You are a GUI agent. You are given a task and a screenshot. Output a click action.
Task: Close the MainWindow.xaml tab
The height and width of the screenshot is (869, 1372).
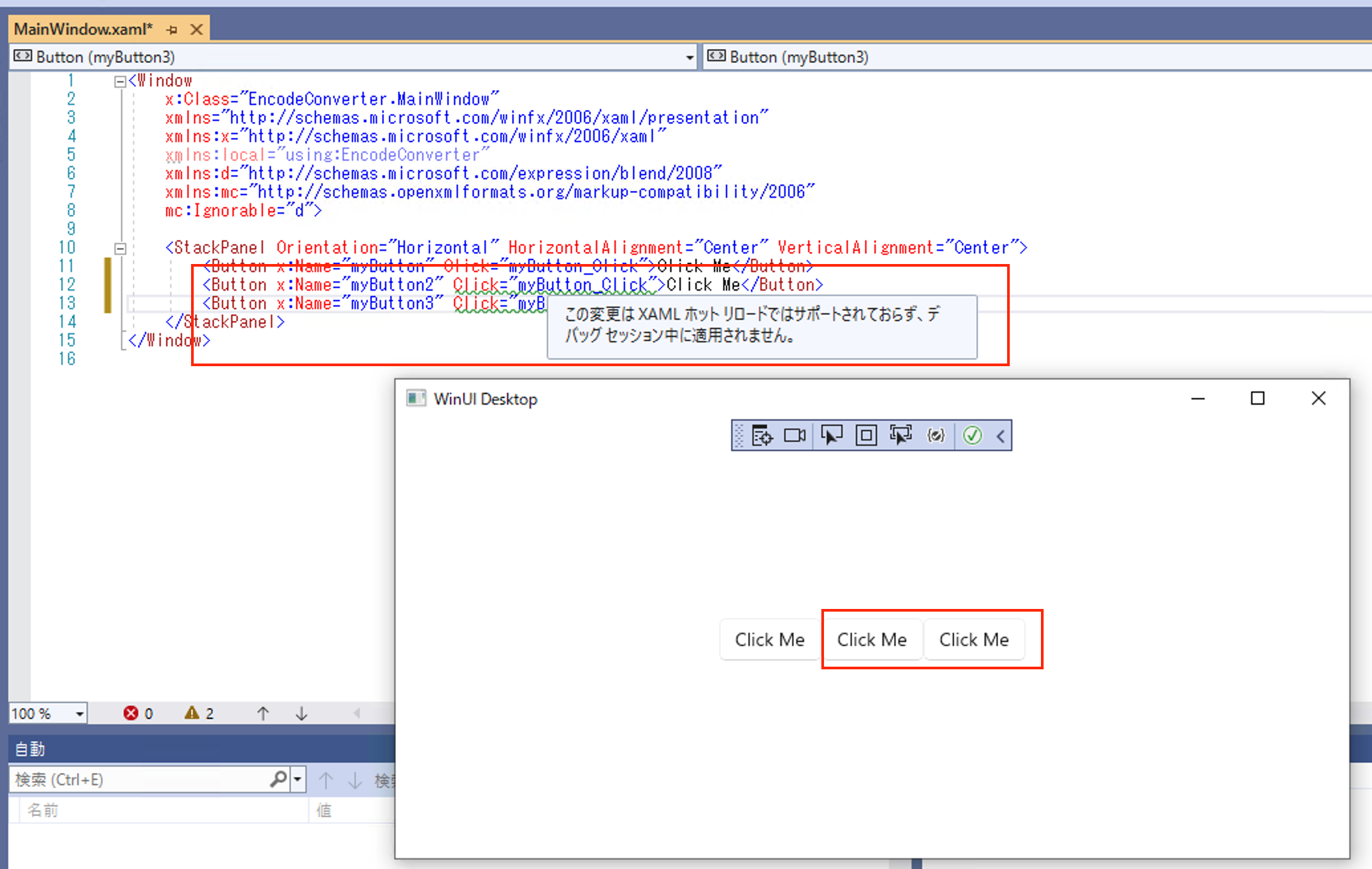tap(196, 30)
